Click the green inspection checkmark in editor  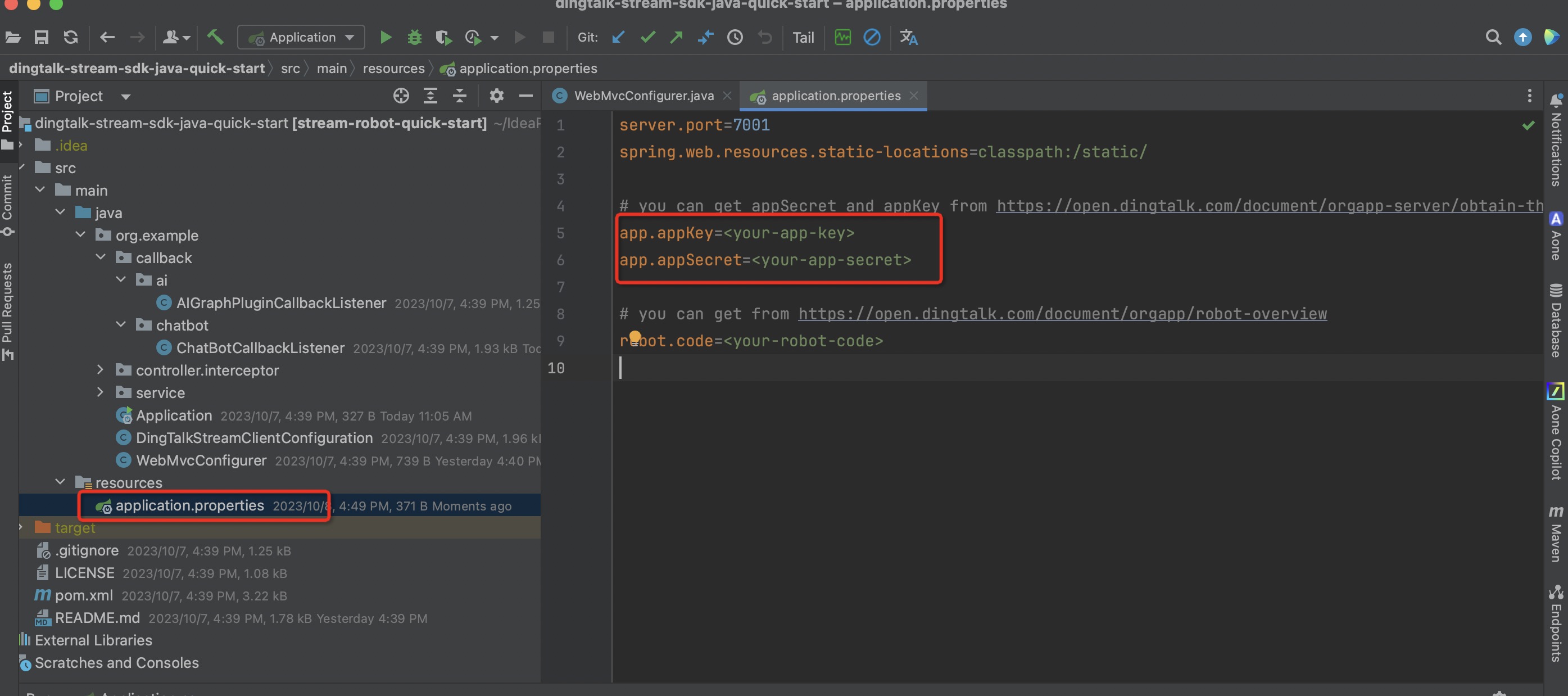1528,125
